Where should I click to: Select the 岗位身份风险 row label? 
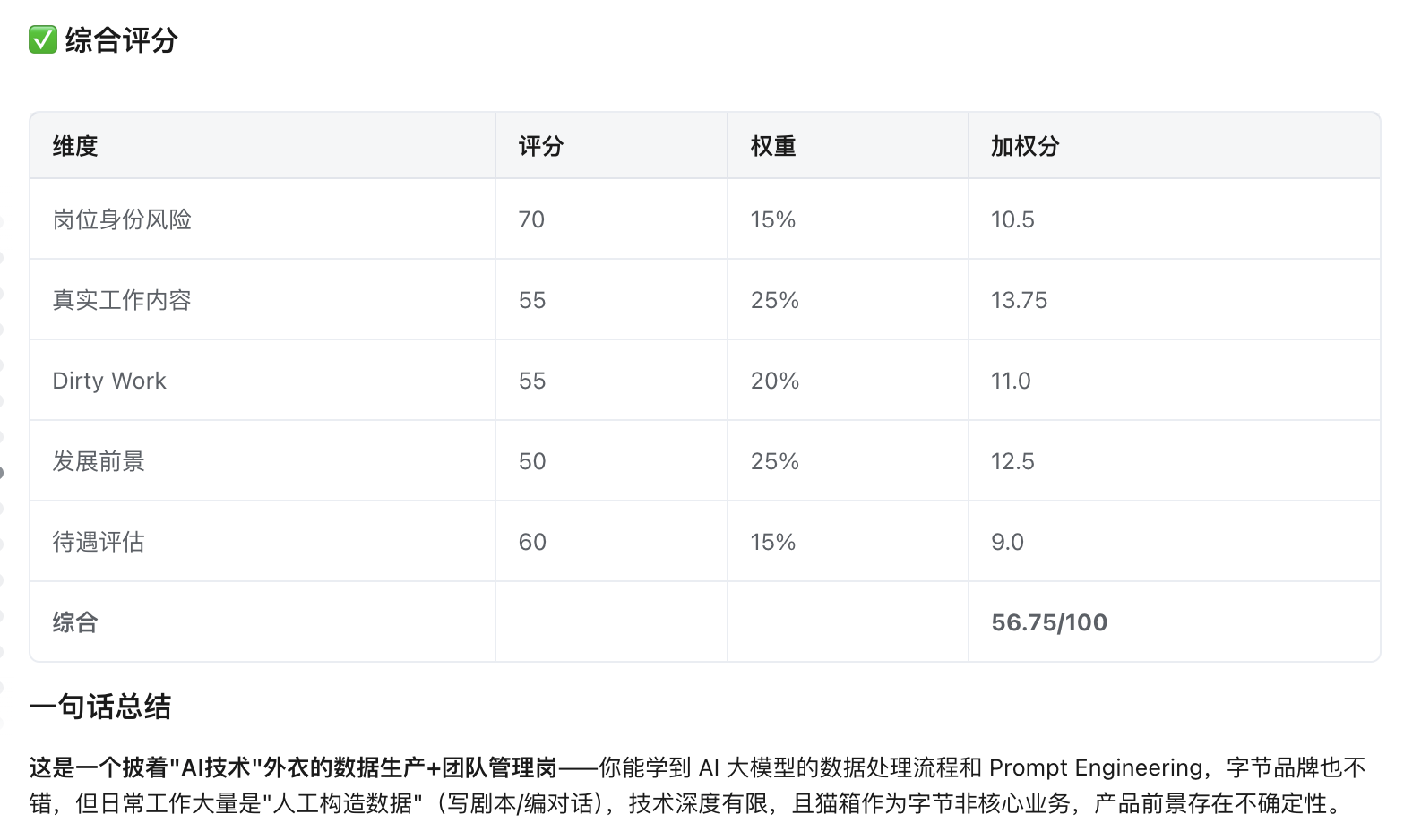tap(122, 219)
